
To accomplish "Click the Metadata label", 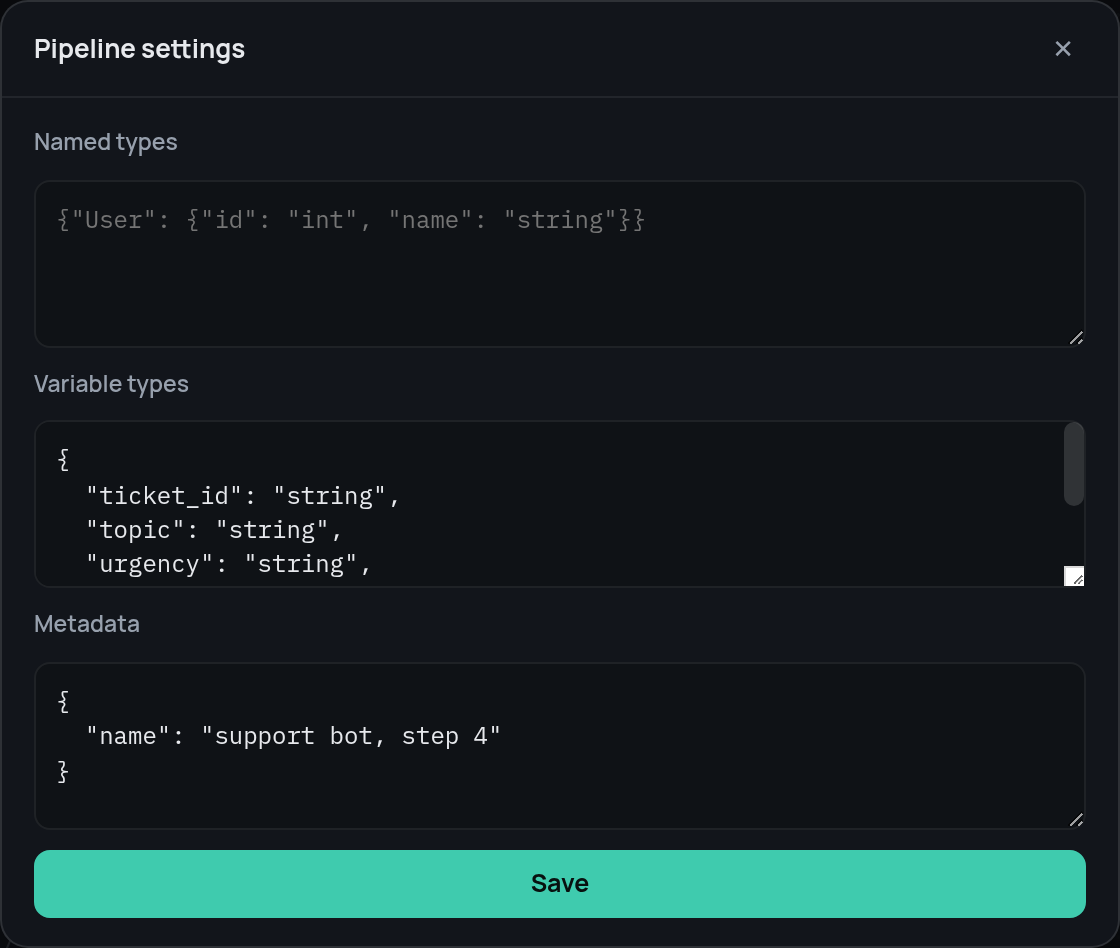I will (x=87, y=624).
